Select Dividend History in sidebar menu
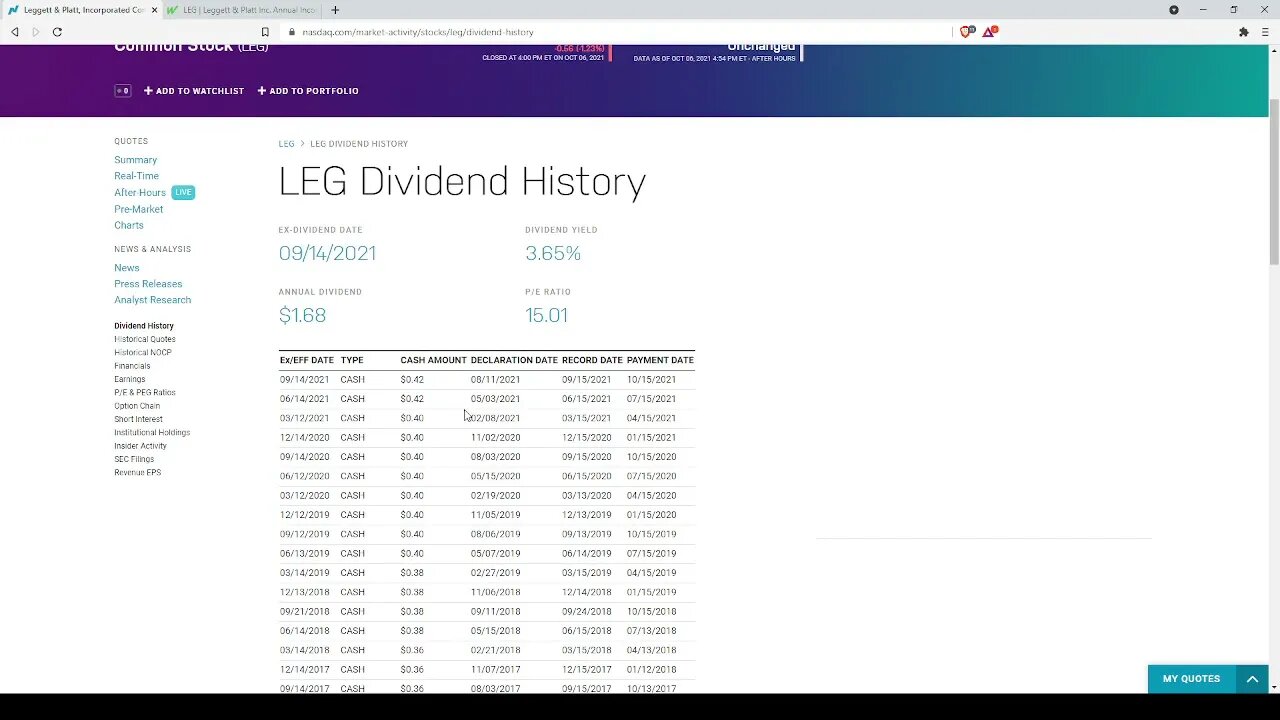The image size is (1280, 720). coord(144,326)
